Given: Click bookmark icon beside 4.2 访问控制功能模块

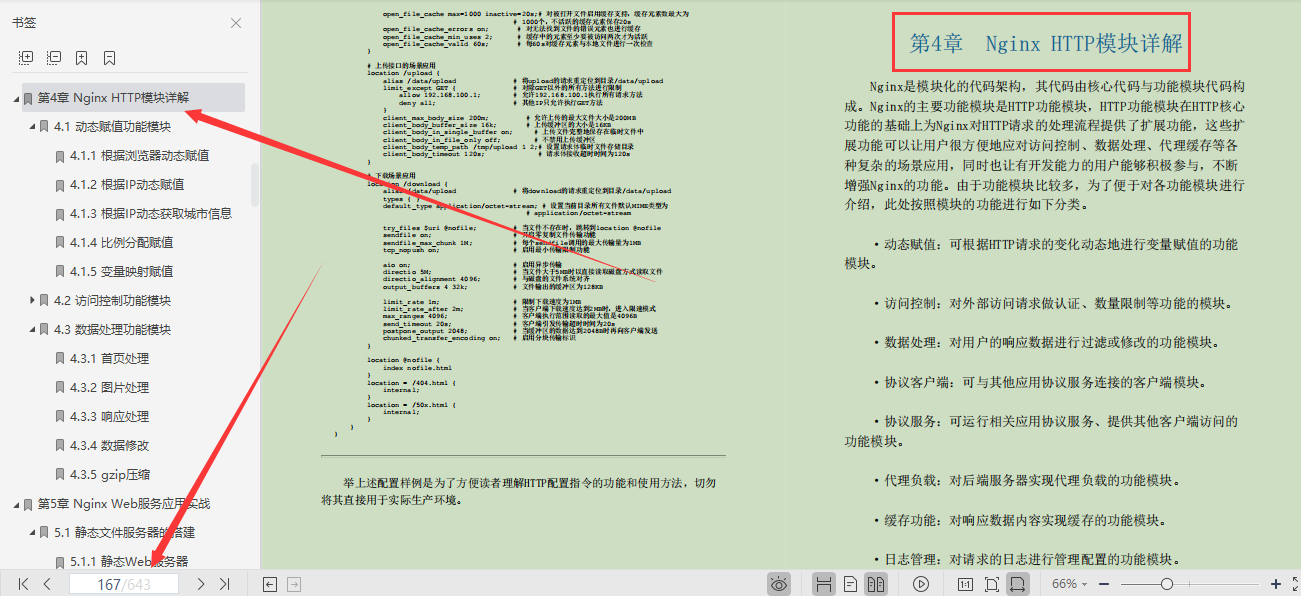Looking at the screenshot, I should coord(44,300).
